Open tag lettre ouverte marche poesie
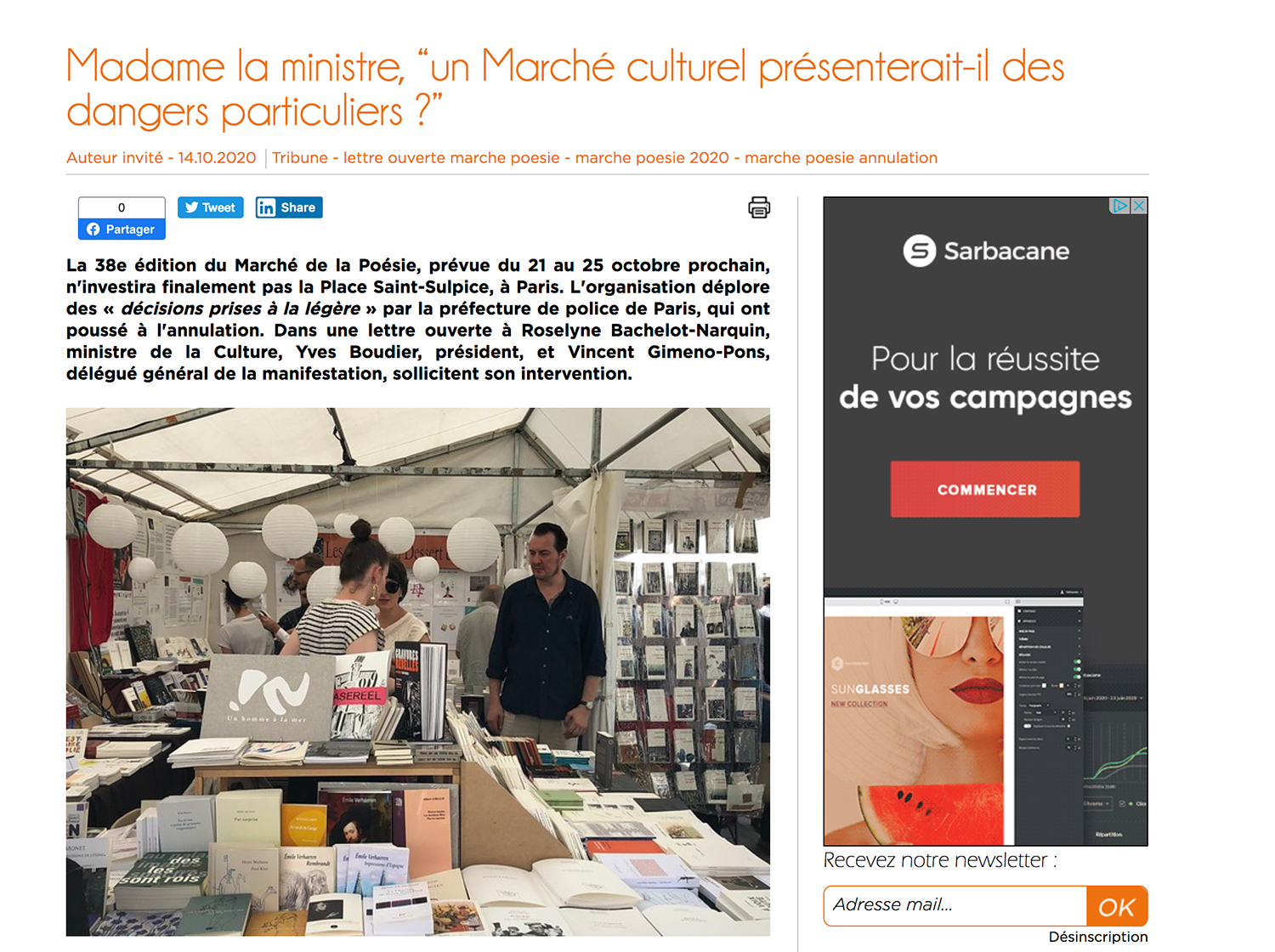Screen dimensions: 1275x952 click(x=451, y=158)
